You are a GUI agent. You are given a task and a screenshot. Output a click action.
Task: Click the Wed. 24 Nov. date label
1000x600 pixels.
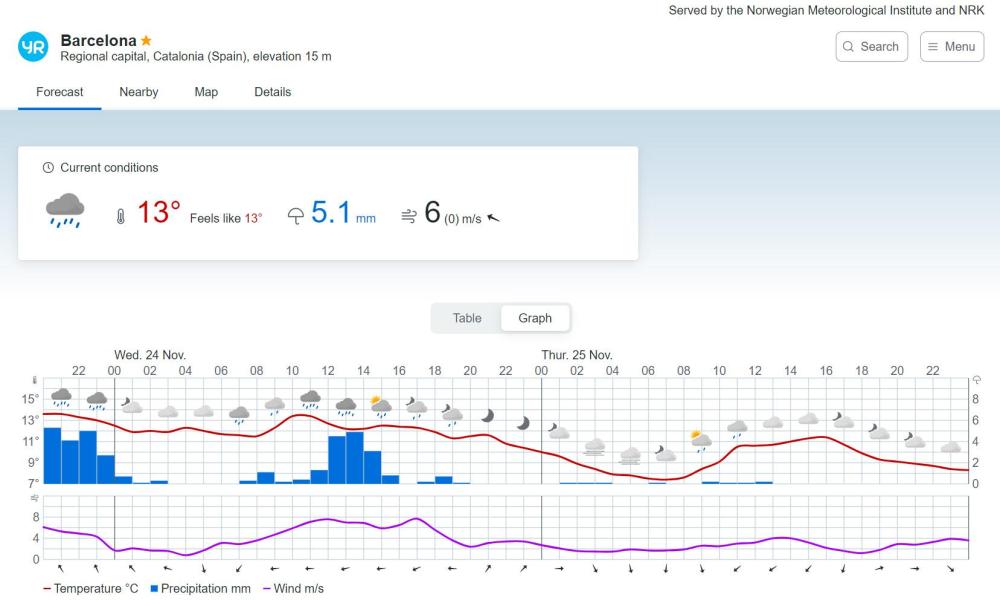[x=150, y=355]
